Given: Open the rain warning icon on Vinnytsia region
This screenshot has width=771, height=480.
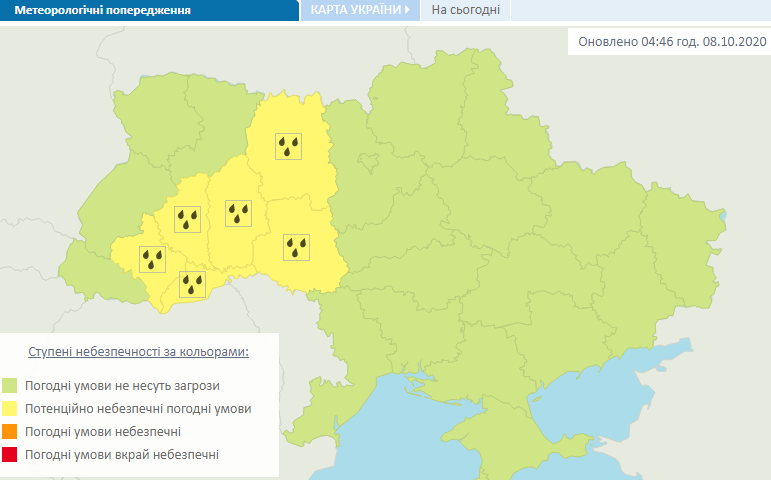Looking at the screenshot, I should (296, 247).
